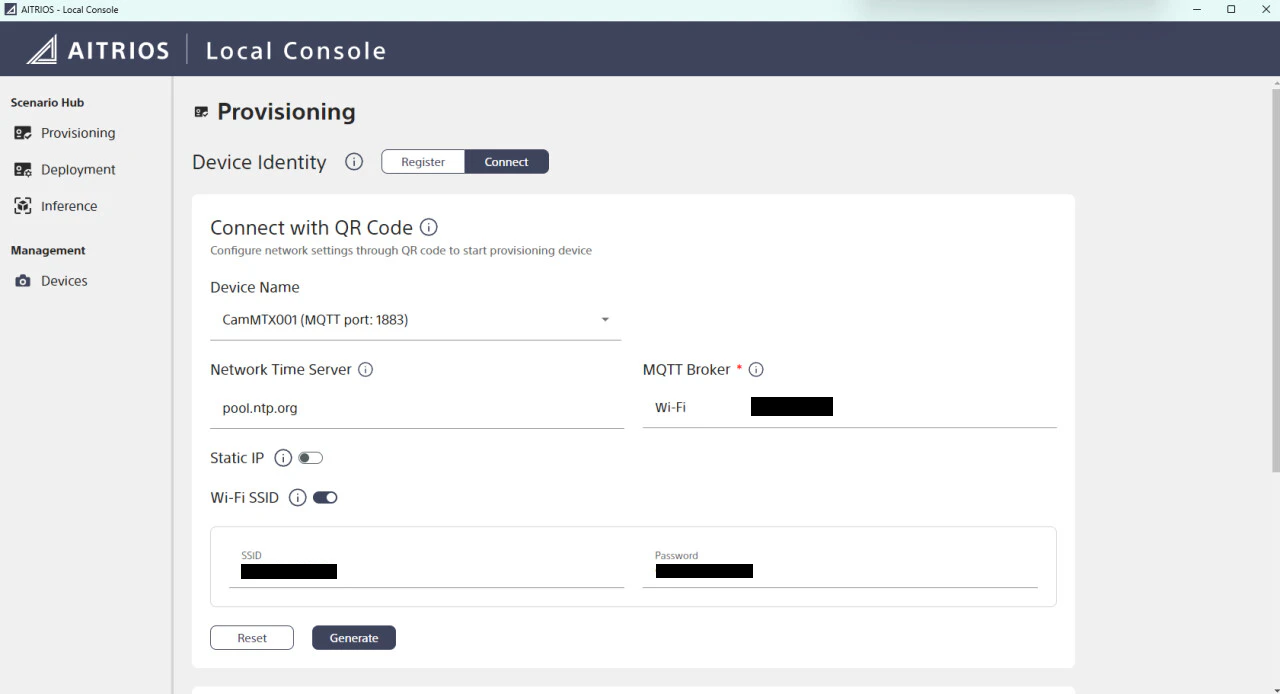
Task: Enable the Static IP toggle
Action: pyautogui.click(x=310, y=458)
